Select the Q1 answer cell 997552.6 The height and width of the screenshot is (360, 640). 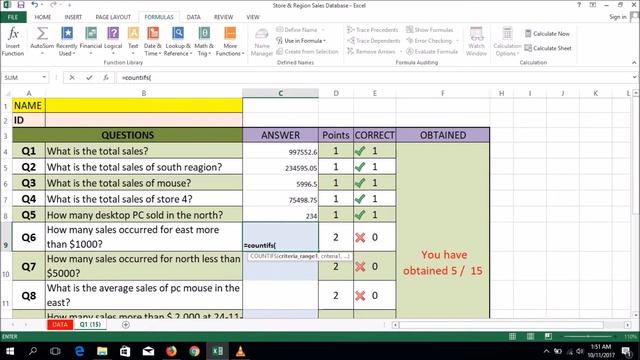pyautogui.click(x=280, y=151)
